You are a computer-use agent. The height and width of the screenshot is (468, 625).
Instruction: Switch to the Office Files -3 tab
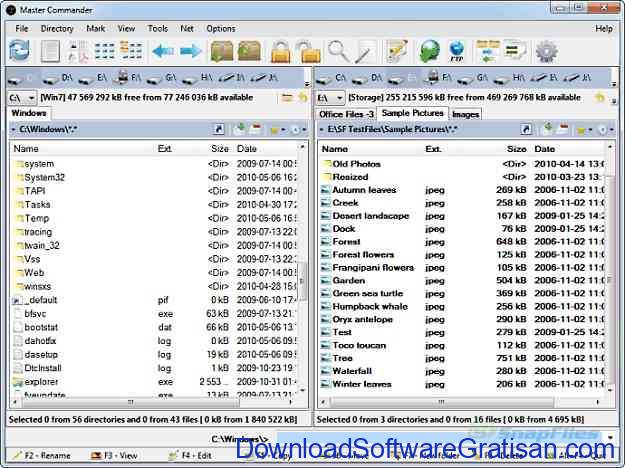point(346,114)
